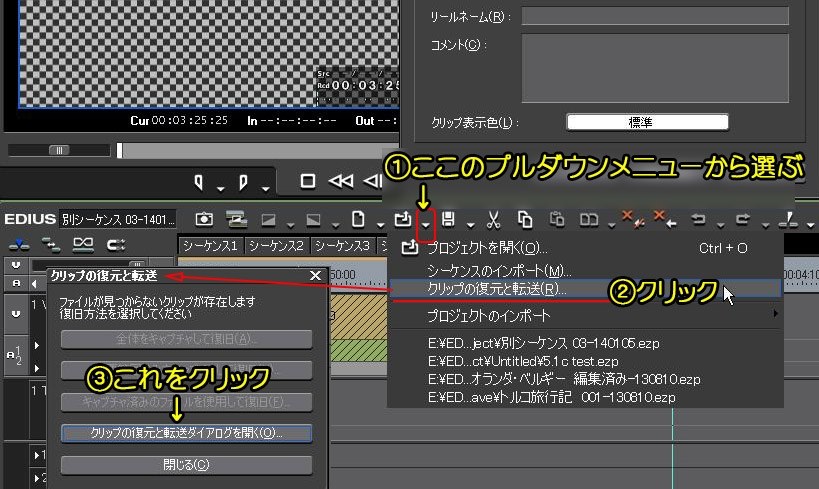The width and height of the screenshot is (819, 489).
Task: Click the hatched offline clip on timeline
Action: point(358,317)
